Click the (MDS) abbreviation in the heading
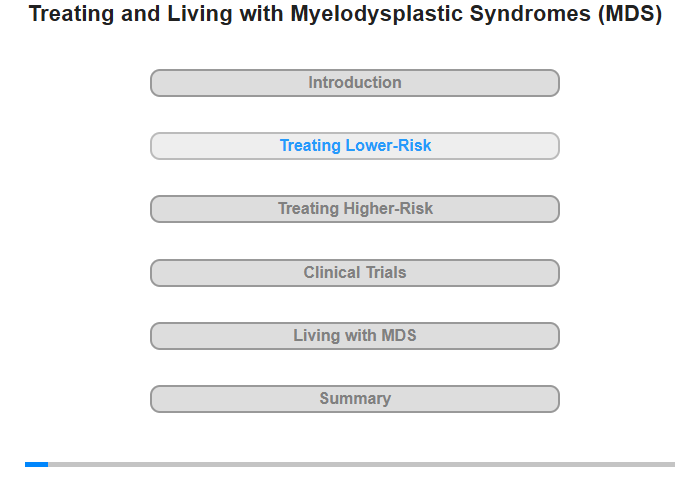The width and height of the screenshot is (700, 480). pos(630,14)
